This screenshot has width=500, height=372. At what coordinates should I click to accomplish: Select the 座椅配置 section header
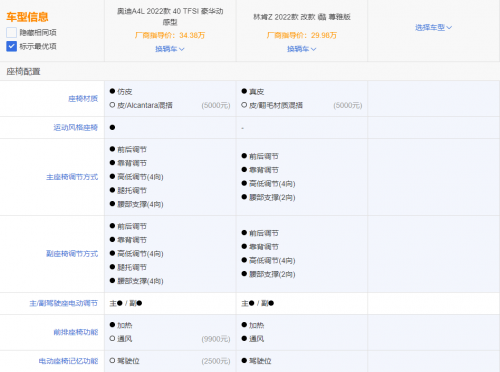(x=23, y=71)
